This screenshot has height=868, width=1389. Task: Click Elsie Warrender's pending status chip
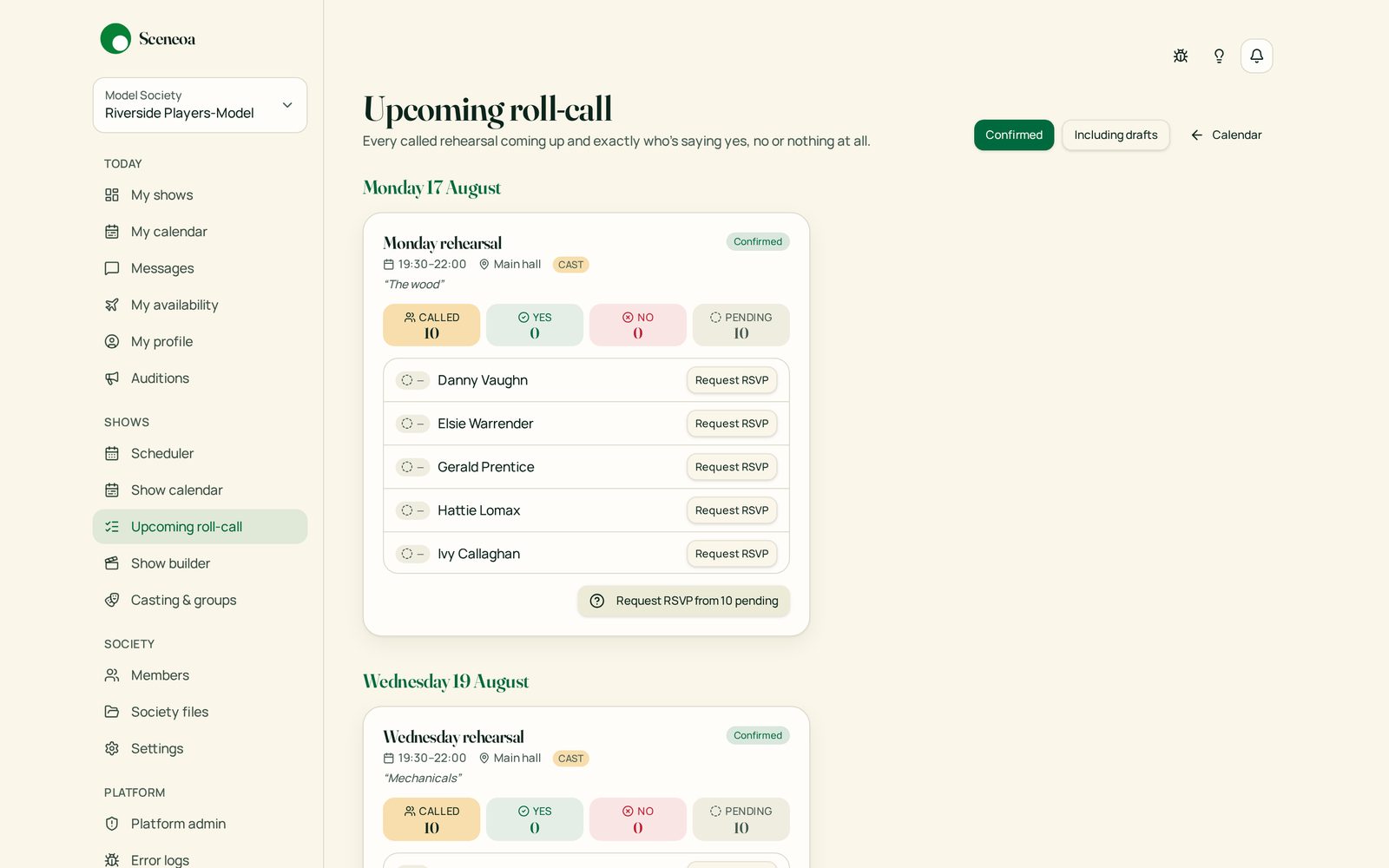[x=412, y=424]
